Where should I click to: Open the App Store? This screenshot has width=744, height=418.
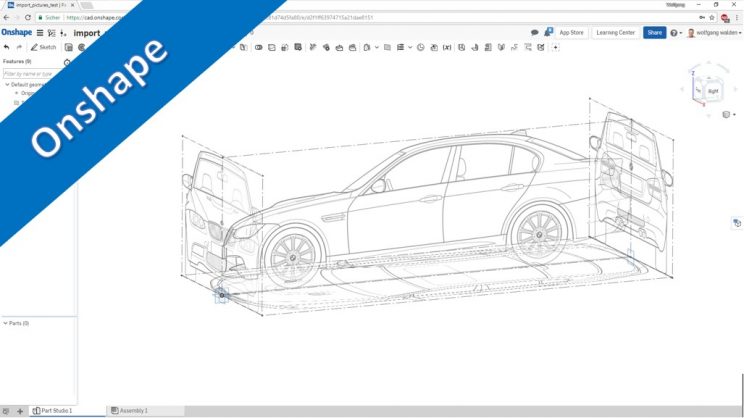(x=571, y=33)
